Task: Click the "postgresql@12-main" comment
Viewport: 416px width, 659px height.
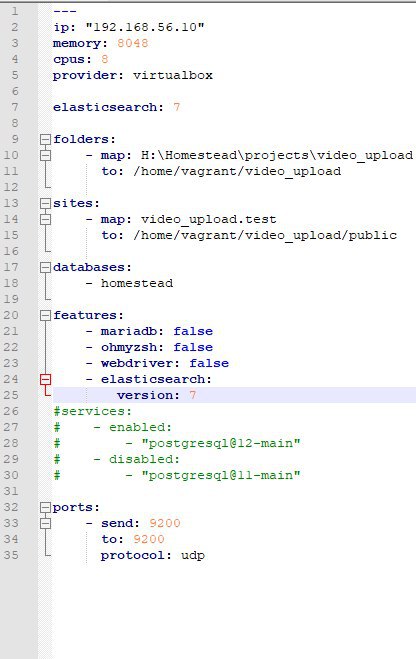Action: point(221,443)
